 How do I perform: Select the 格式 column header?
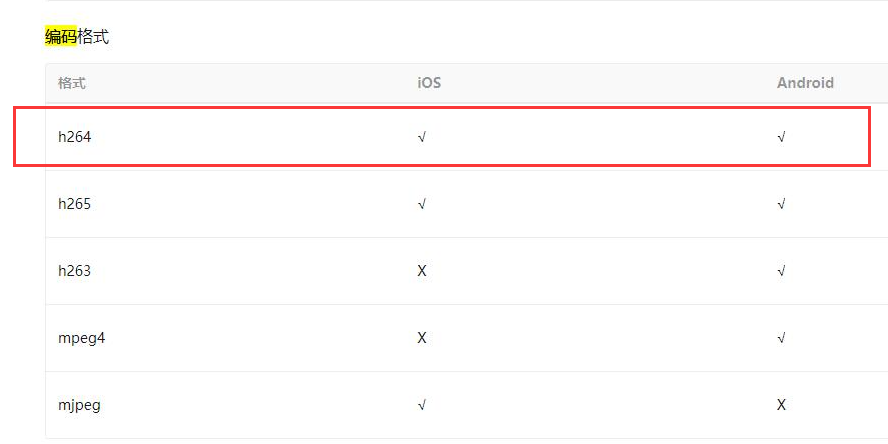coord(71,83)
